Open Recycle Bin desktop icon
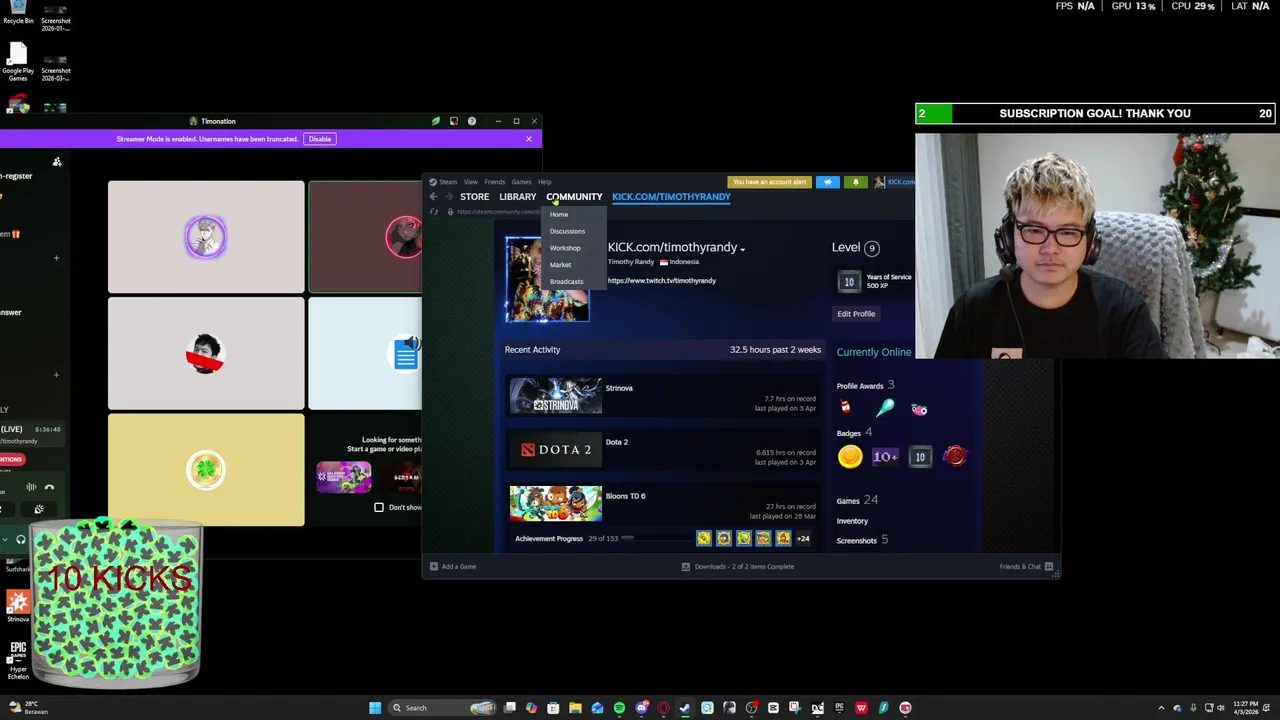The width and height of the screenshot is (1280, 720). [x=17, y=13]
